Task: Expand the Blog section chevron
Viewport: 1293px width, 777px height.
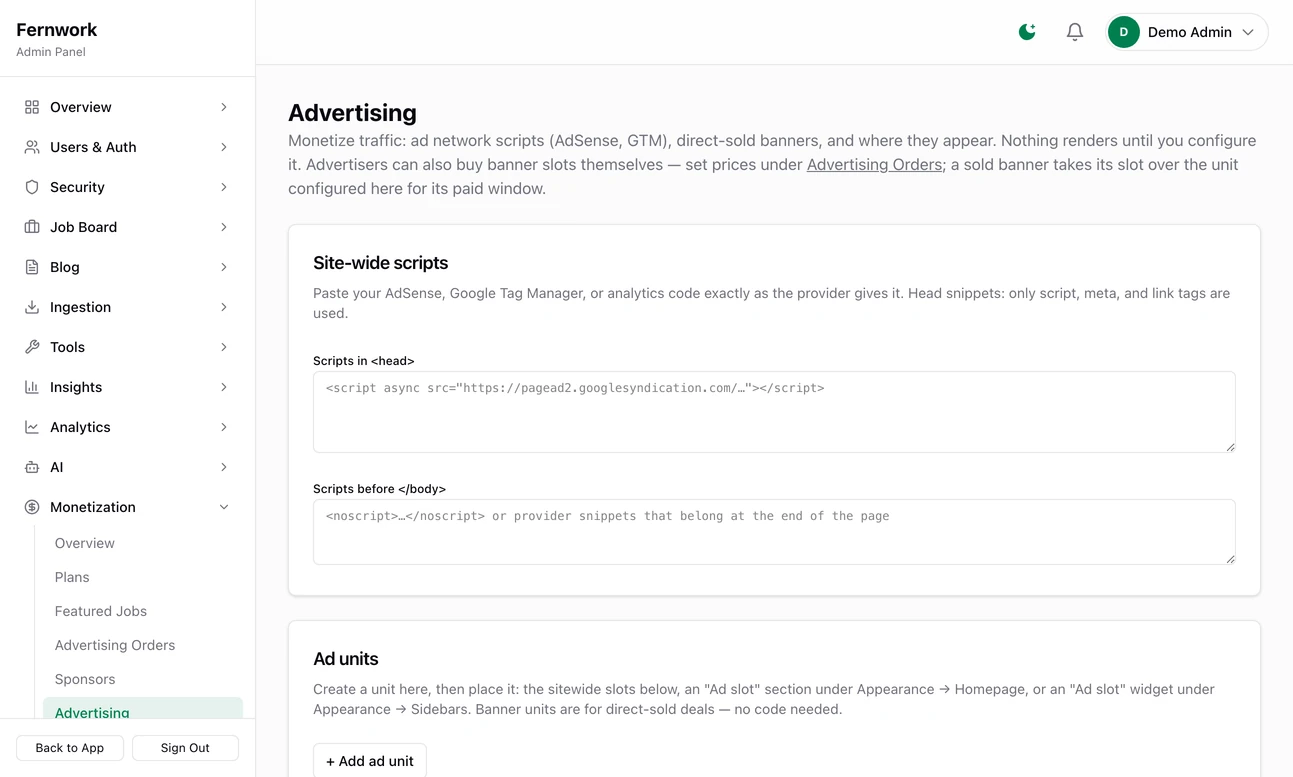Action: click(224, 267)
